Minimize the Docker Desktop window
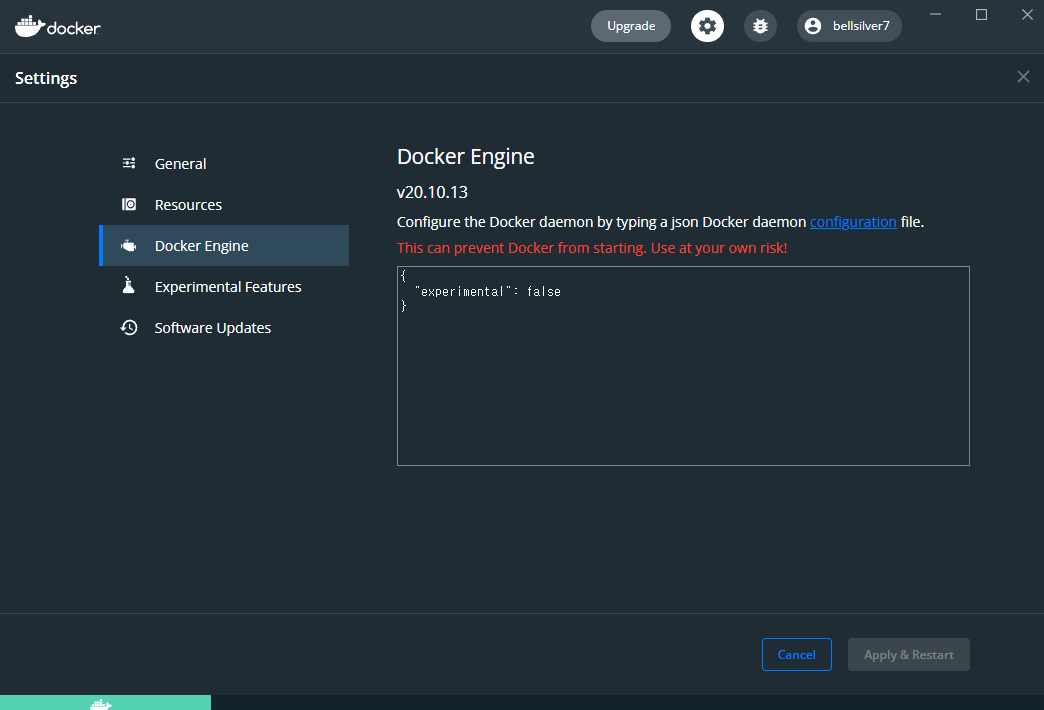The width and height of the screenshot is (1044, 710). pyautogui.click(x=935, y=14)
